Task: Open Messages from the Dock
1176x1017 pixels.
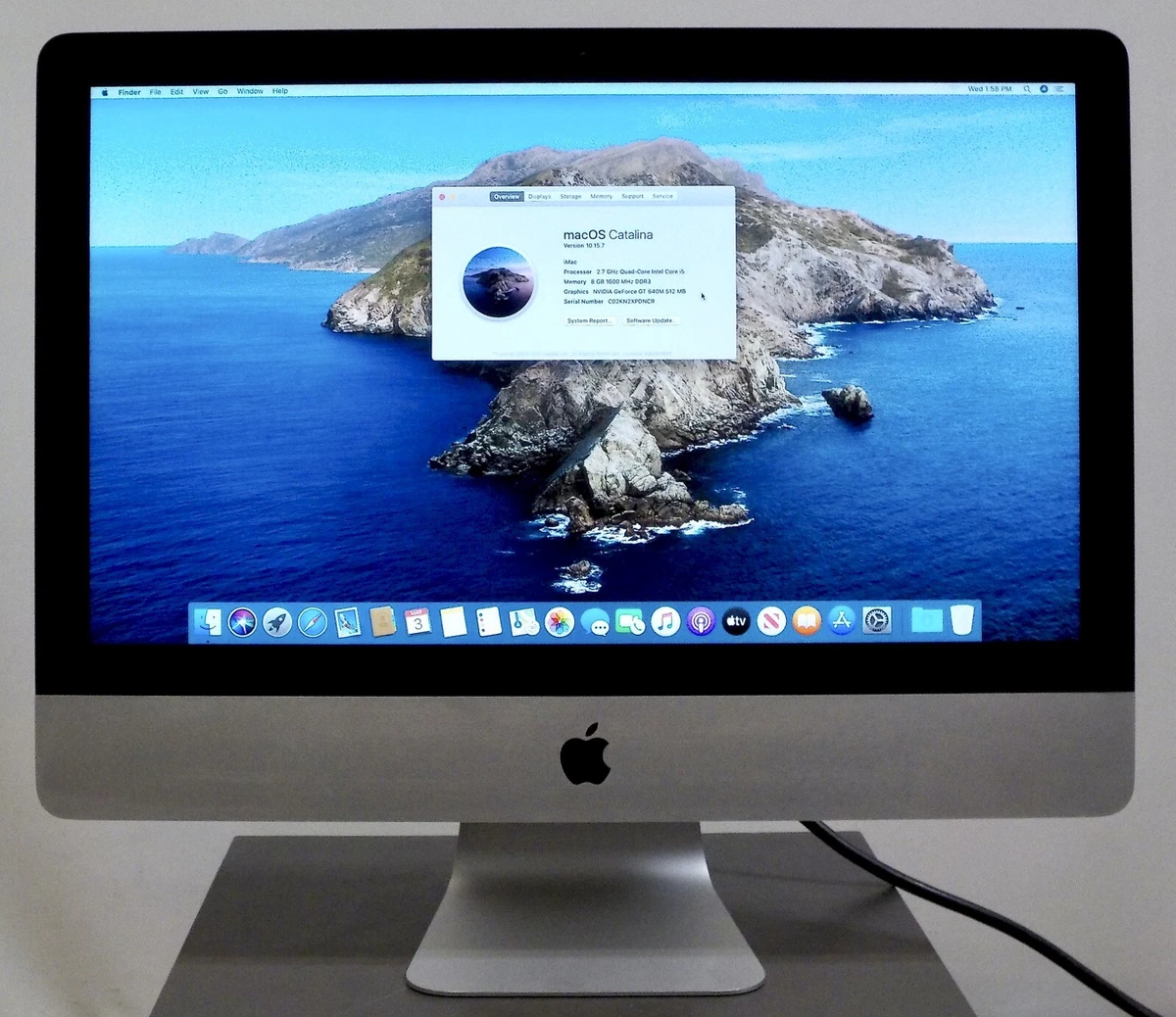Action: [x=597, y=620]
